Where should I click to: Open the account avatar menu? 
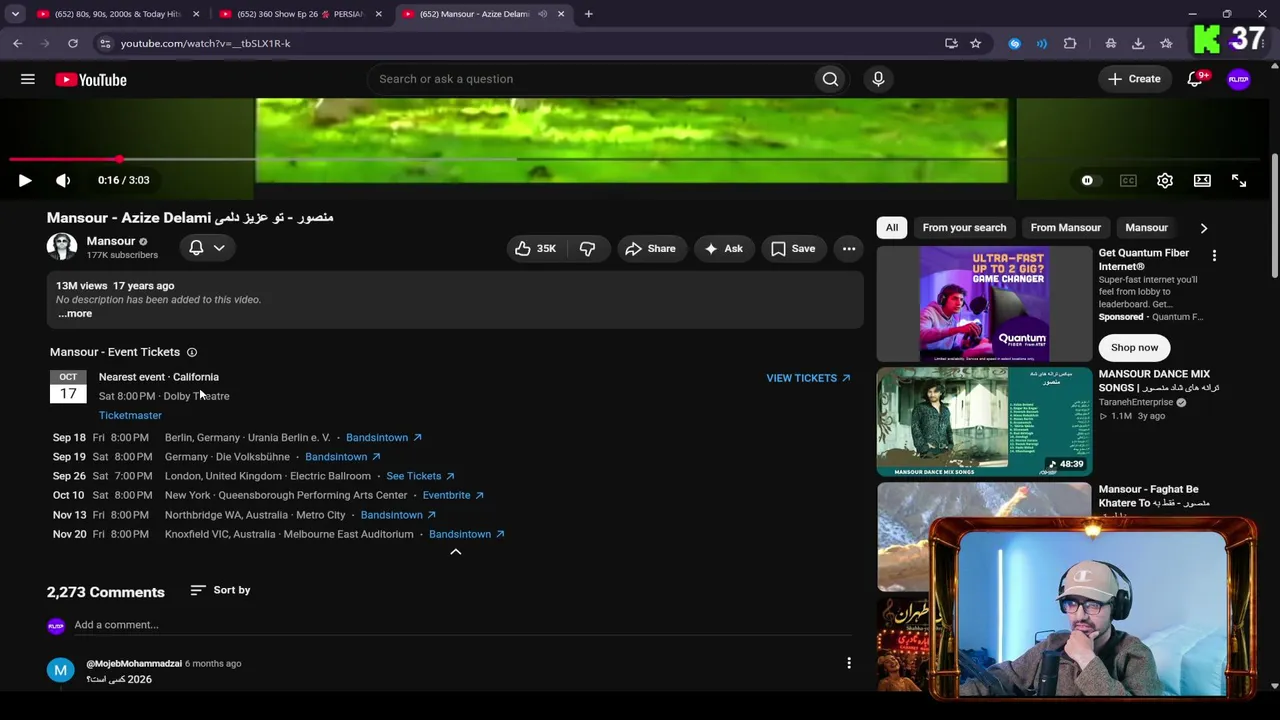click(x=1238, y=79)
